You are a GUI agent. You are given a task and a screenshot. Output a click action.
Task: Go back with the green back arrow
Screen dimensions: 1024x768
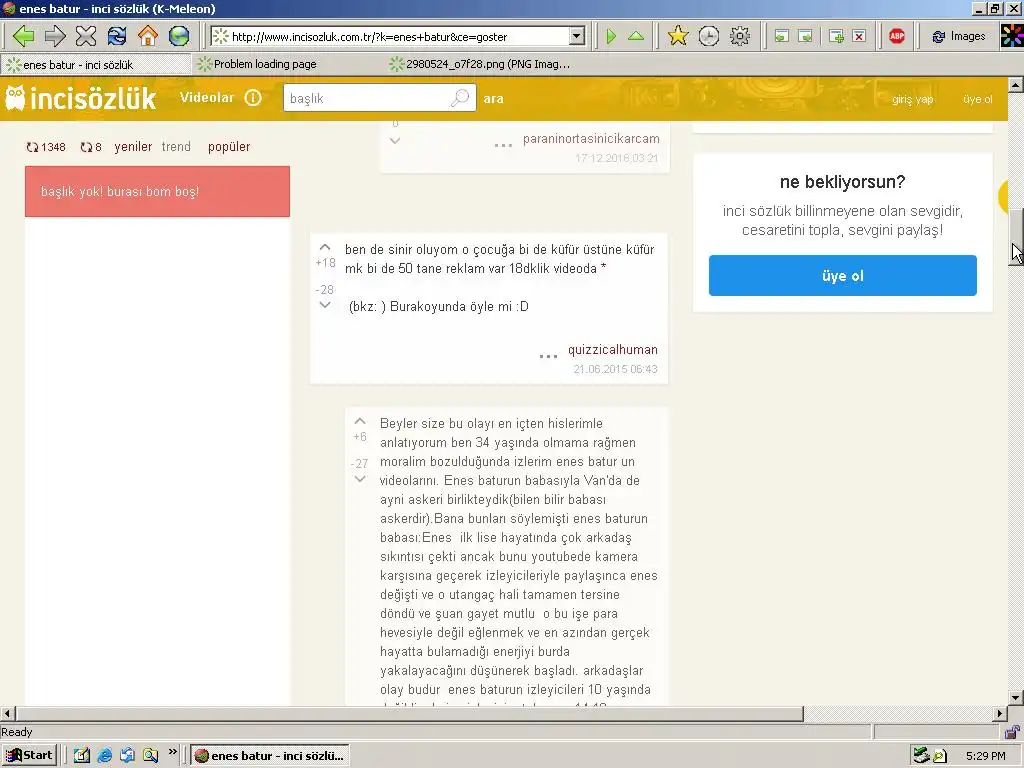pyautogui.click(x=23, y=36)
